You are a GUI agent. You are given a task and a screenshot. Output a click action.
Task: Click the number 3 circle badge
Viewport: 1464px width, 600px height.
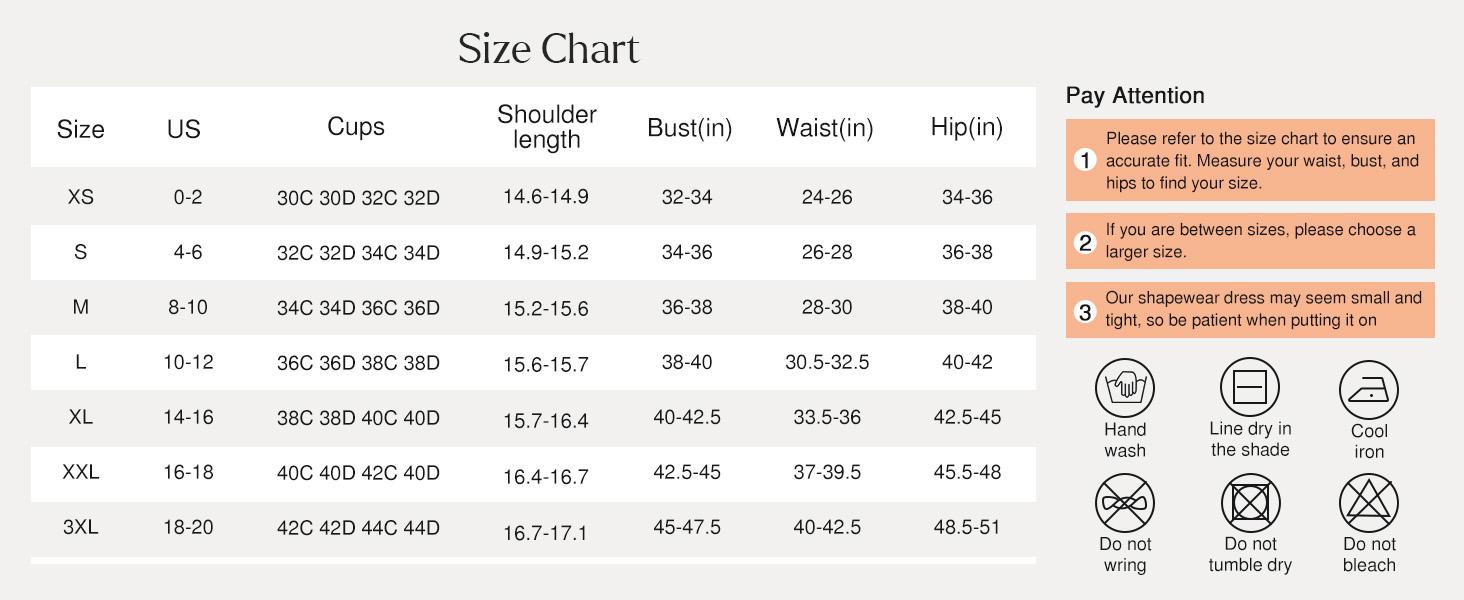[x=1085, y=312]
